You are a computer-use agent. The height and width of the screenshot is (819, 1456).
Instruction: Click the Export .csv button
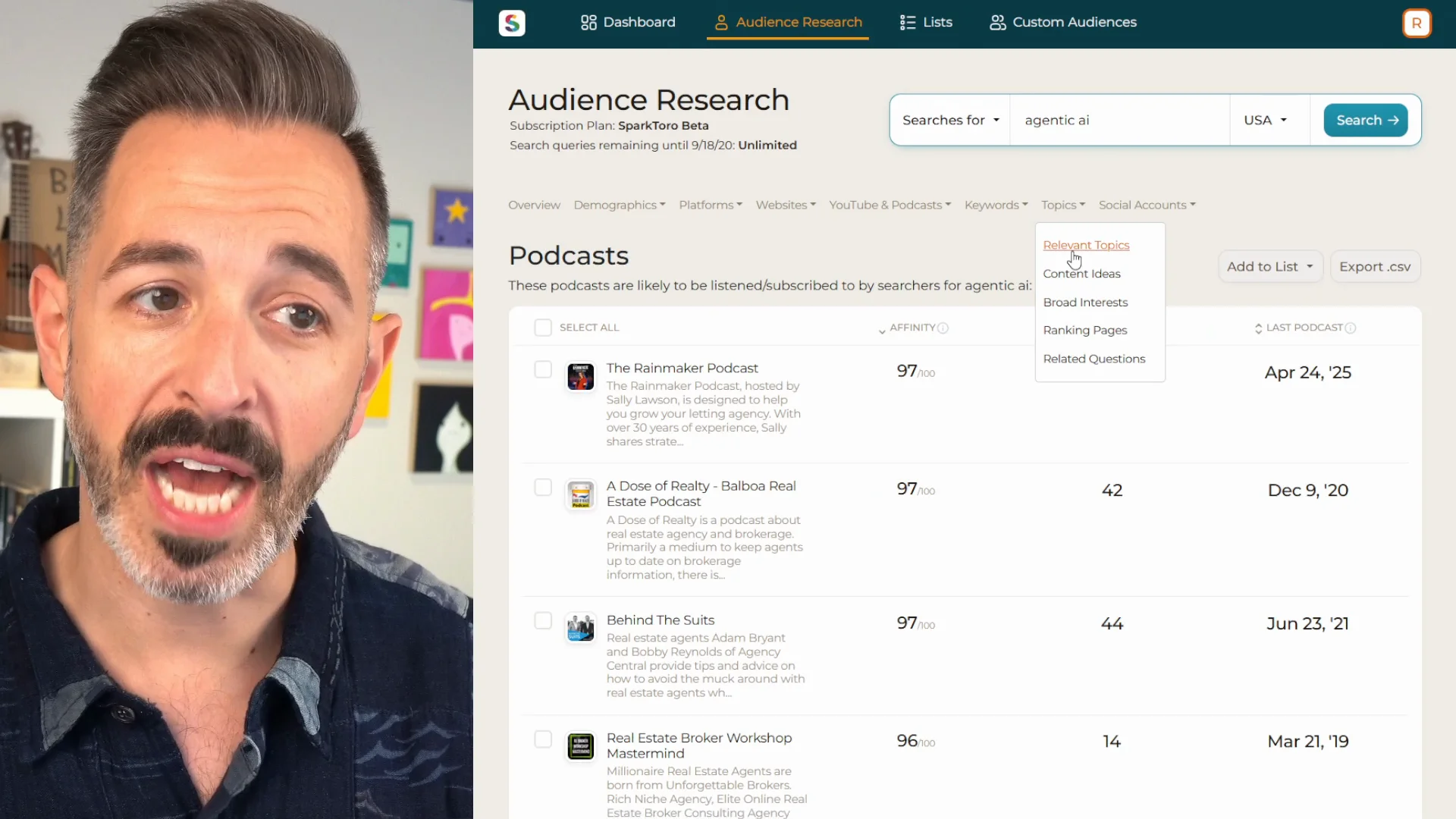[x=1375, y=267]
